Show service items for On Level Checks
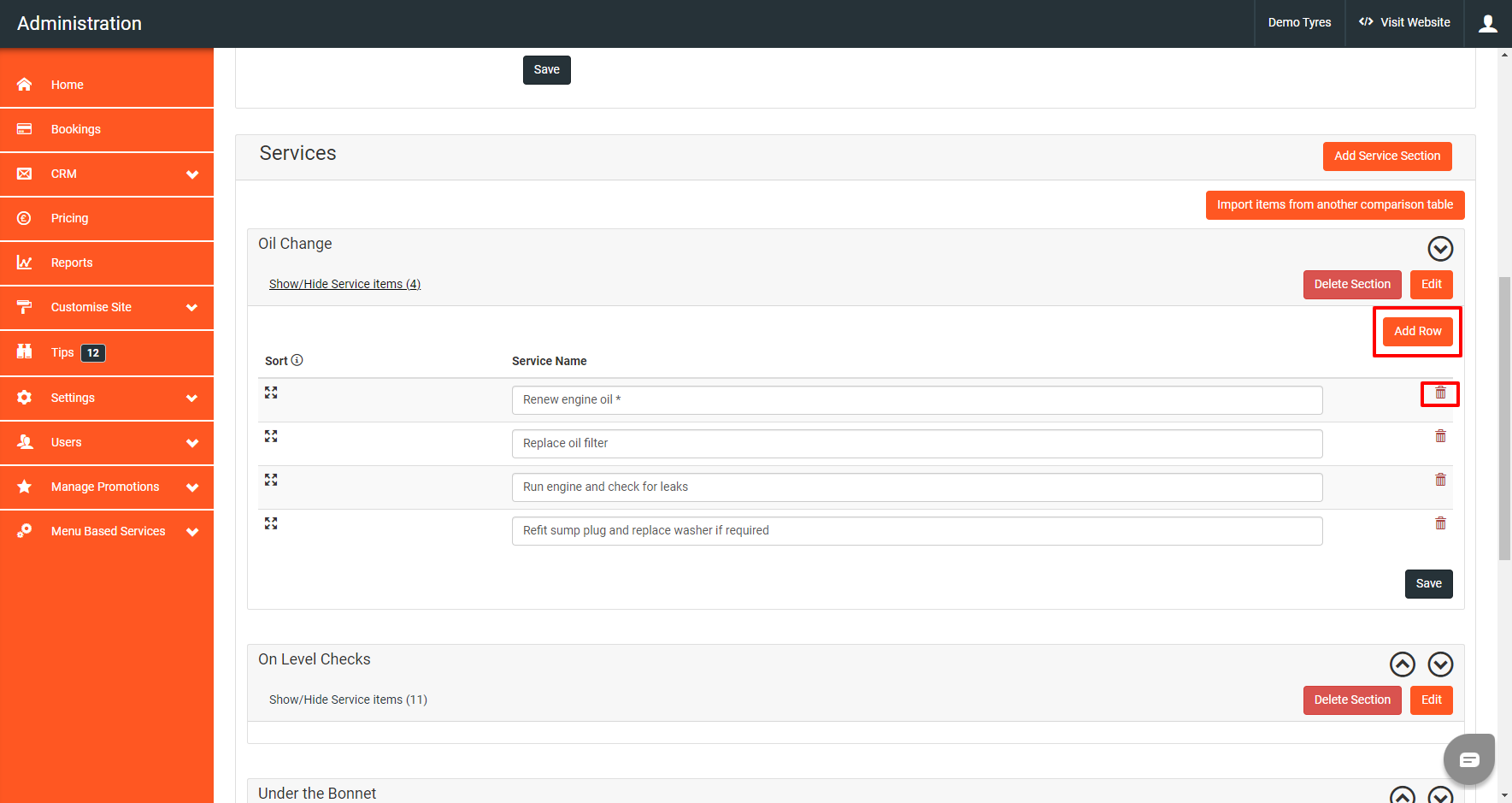The width and height of the screenshot is (1512, 803). tap(348, 699)
